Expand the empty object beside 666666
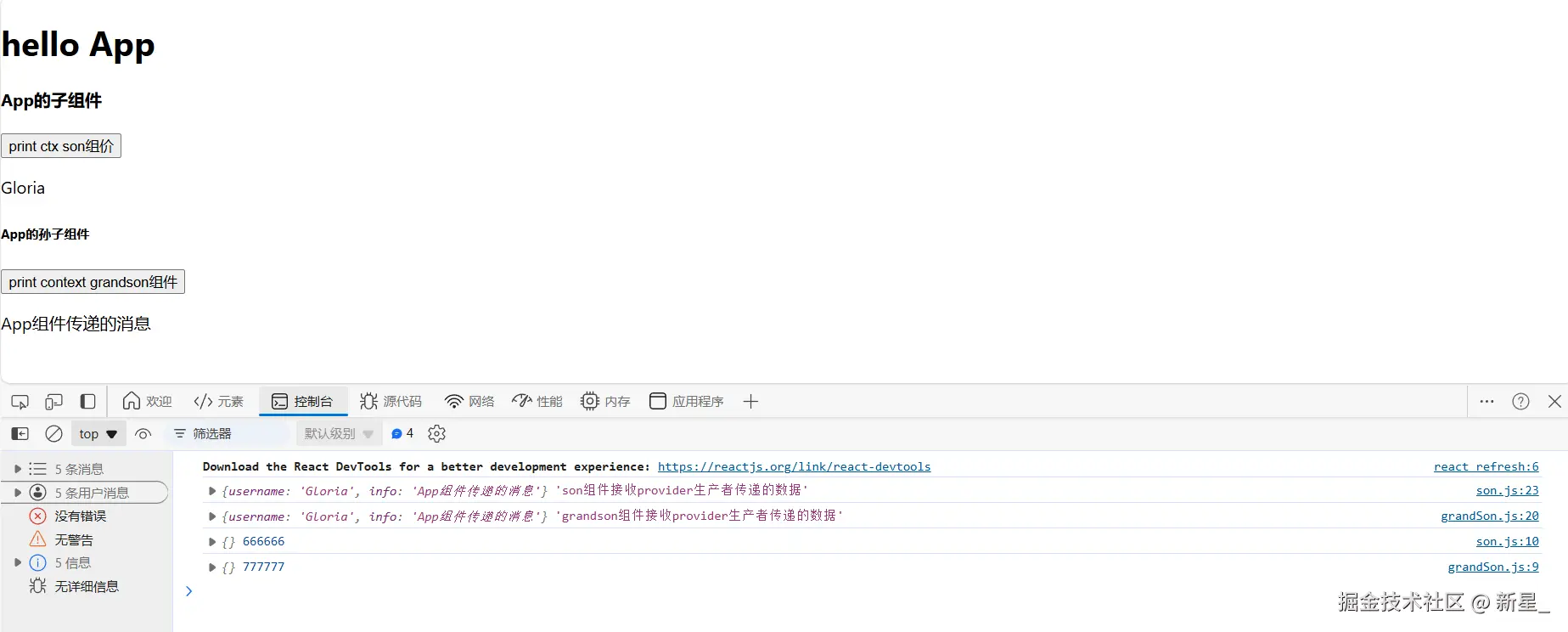The height and width of the screenshot is (632, 1568). click(212, 542)
